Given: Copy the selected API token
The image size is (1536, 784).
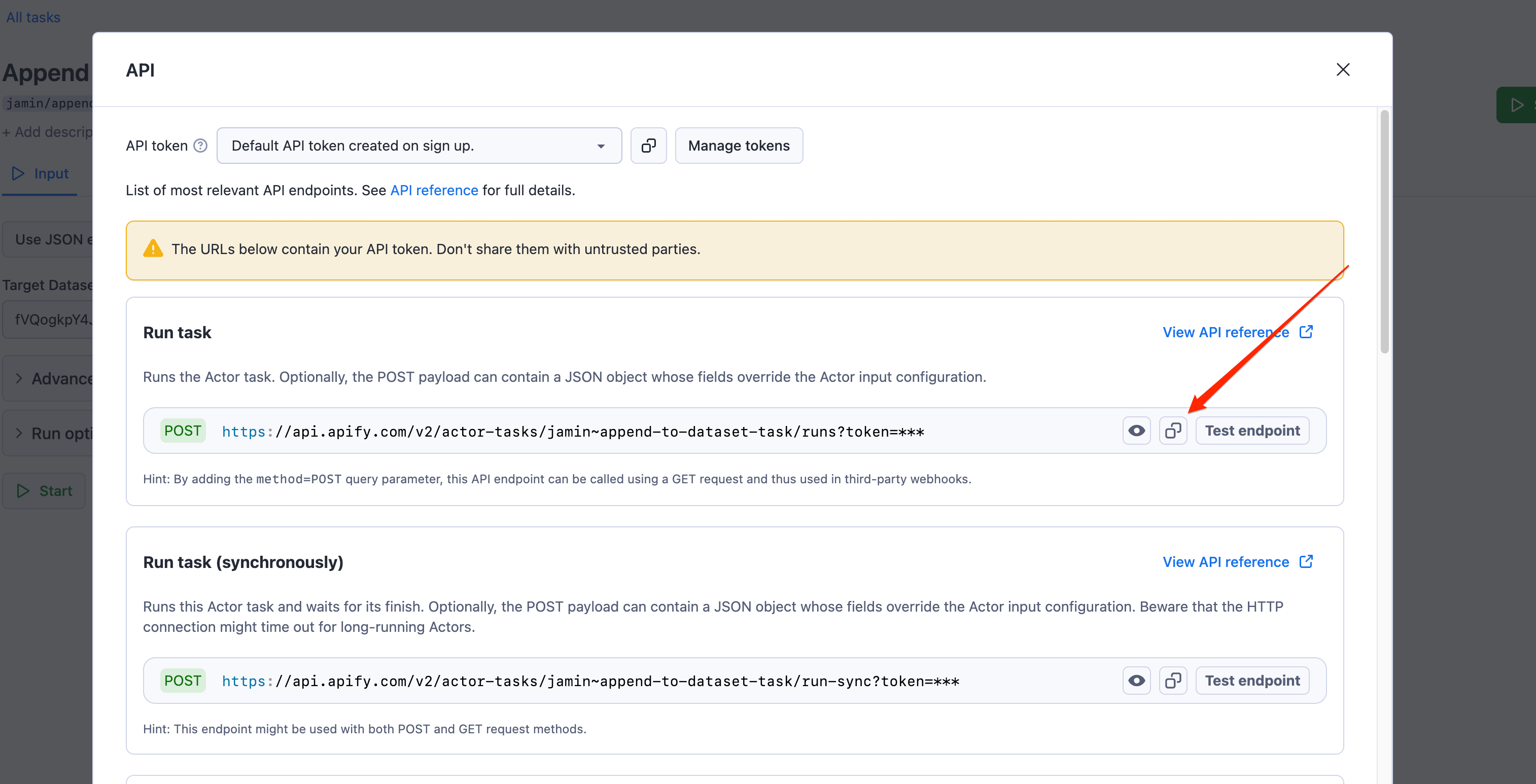Looking at the screenshot, I should pyautogui.click(x=648, y=146).
